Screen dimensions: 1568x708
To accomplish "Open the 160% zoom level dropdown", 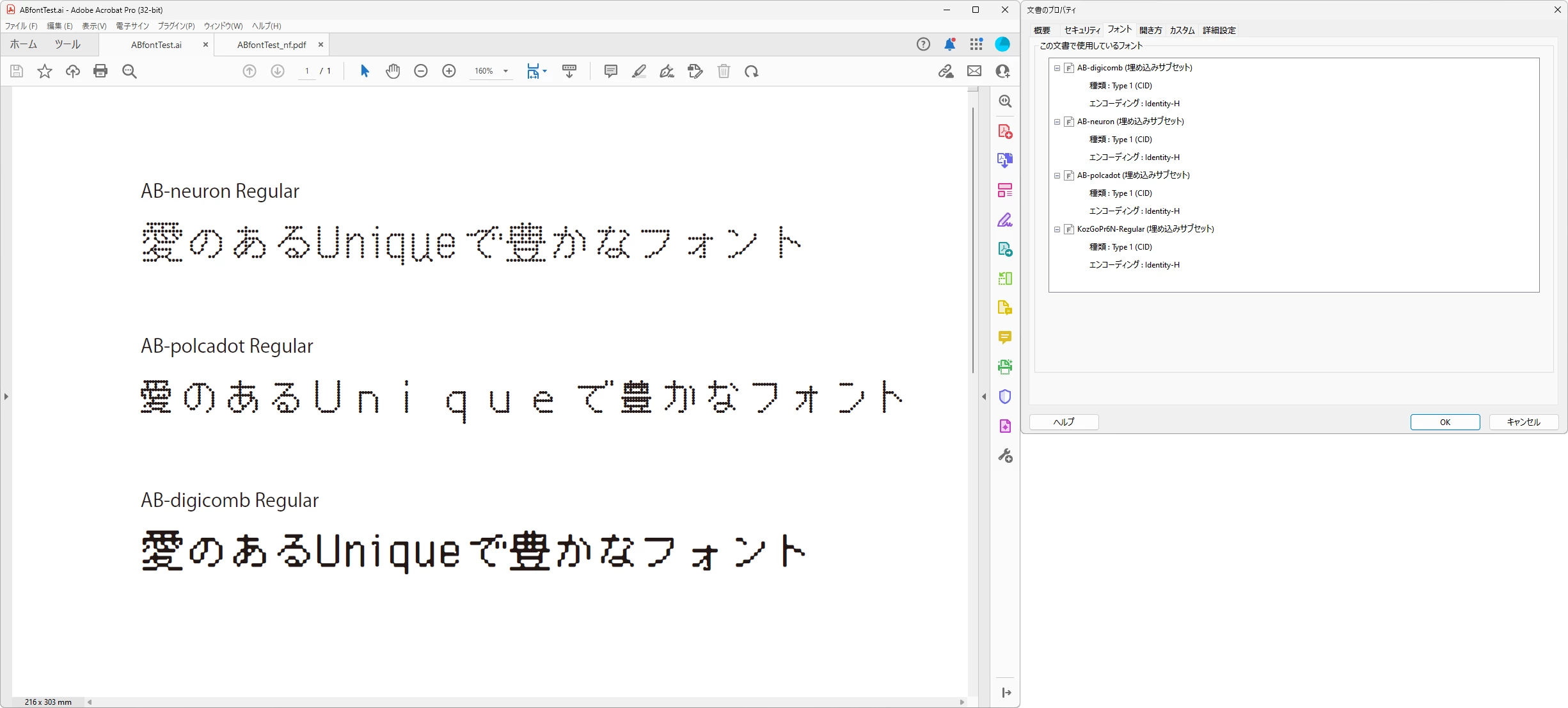I will point(505,71).
